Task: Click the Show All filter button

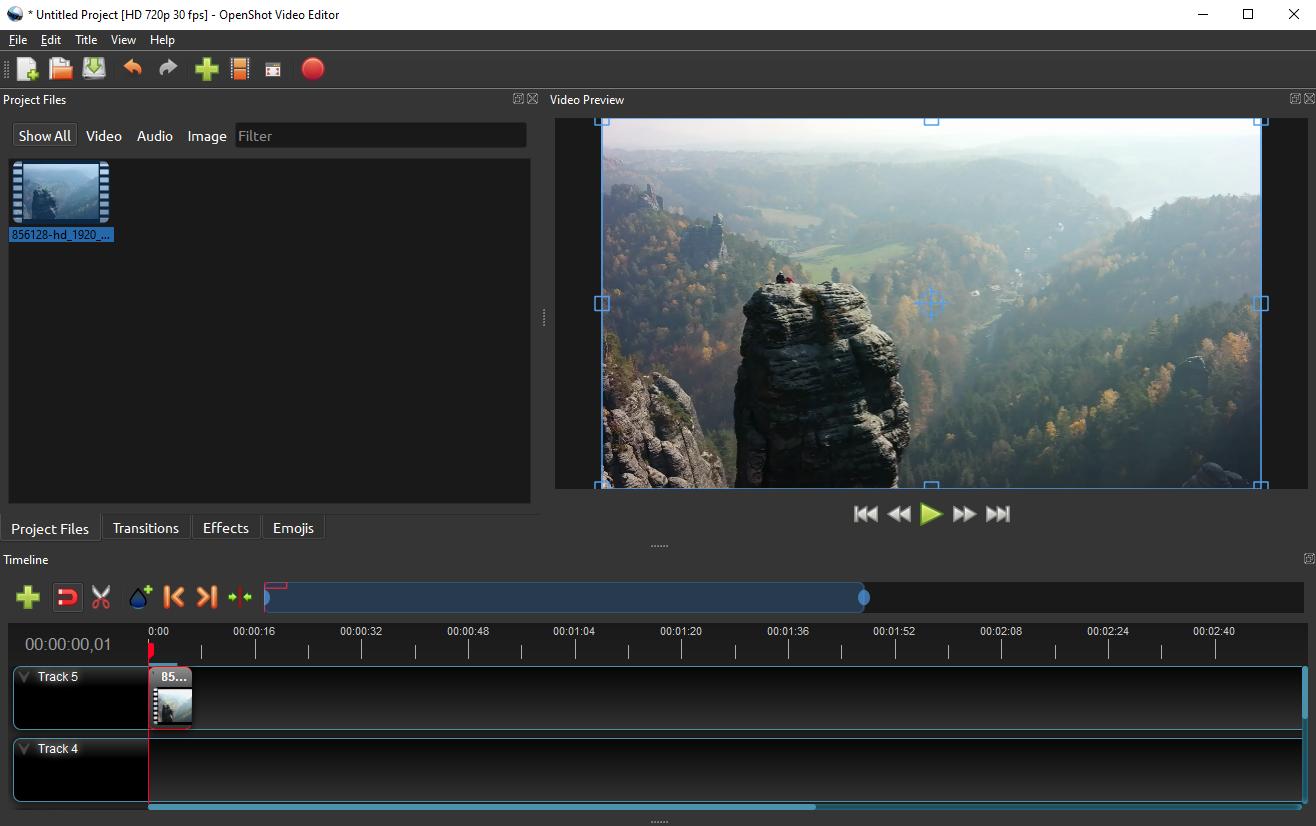Action: click(44, 136)
